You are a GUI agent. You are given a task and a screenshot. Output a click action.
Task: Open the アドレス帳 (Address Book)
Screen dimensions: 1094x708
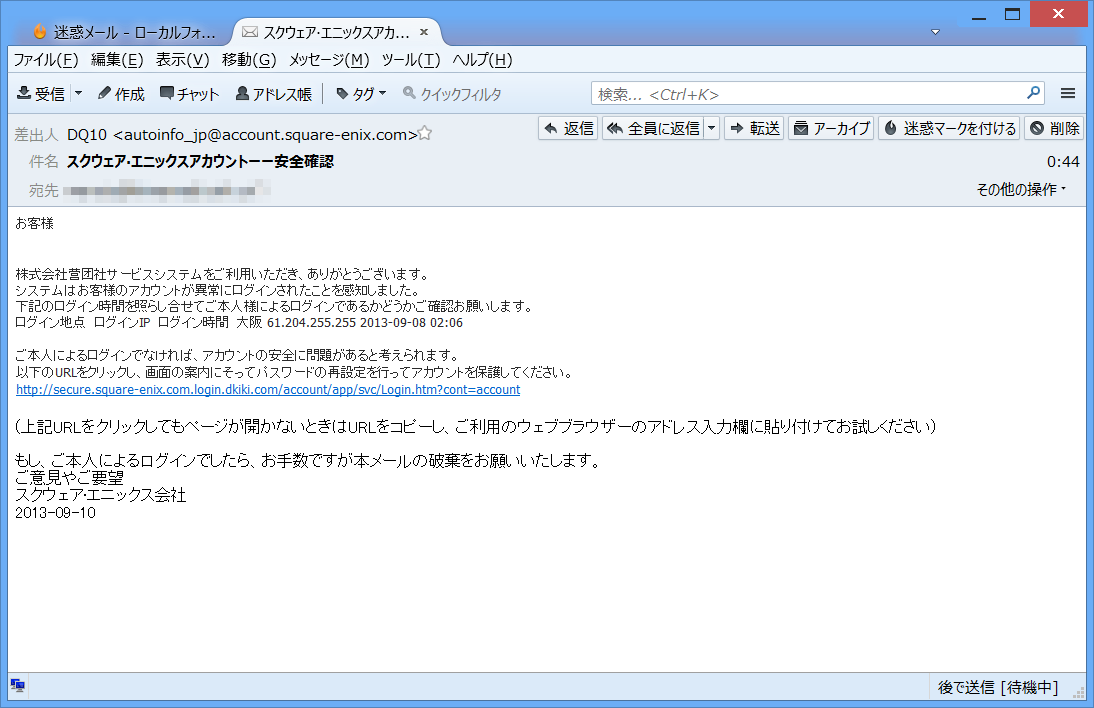[x=274, y=94]
